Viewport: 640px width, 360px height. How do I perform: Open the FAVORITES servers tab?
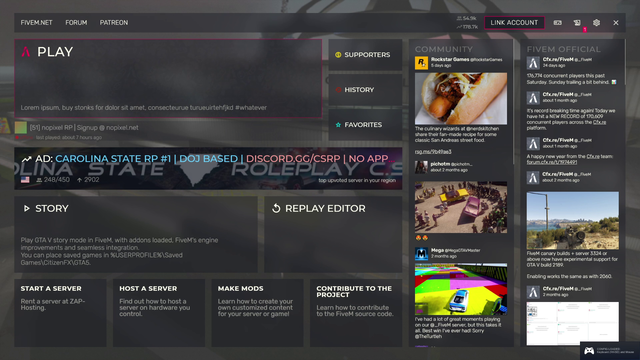[365, 125]
